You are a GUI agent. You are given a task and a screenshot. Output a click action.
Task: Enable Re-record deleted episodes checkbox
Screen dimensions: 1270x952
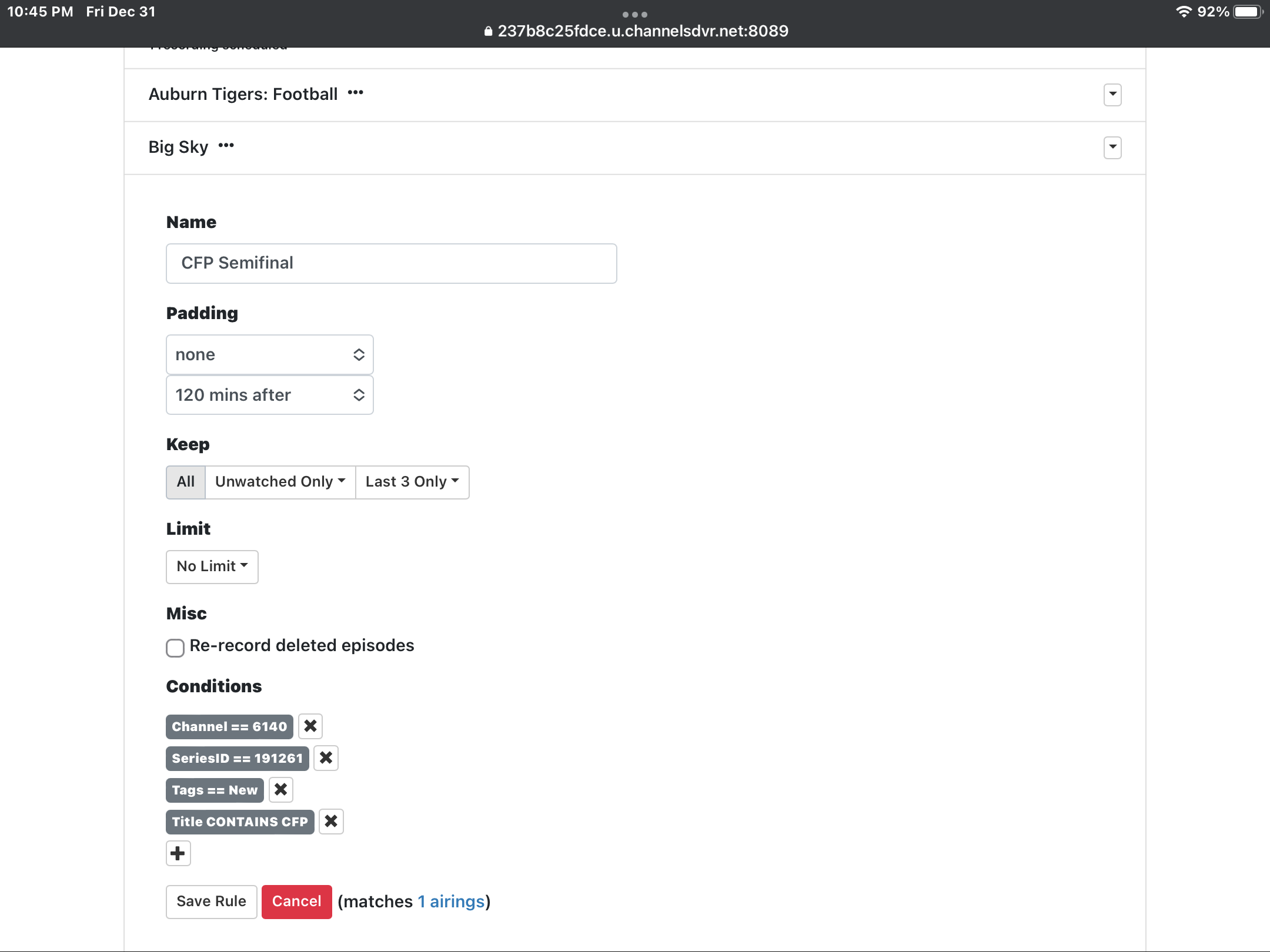coord(175,648)
